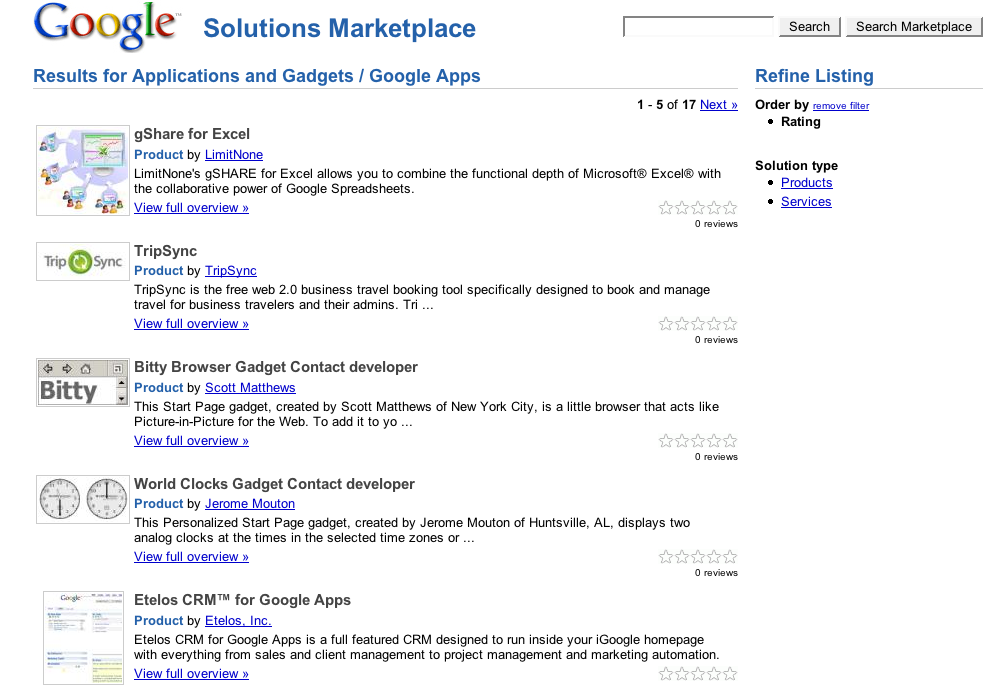Remove the Order by filter

tap(840, 106)
